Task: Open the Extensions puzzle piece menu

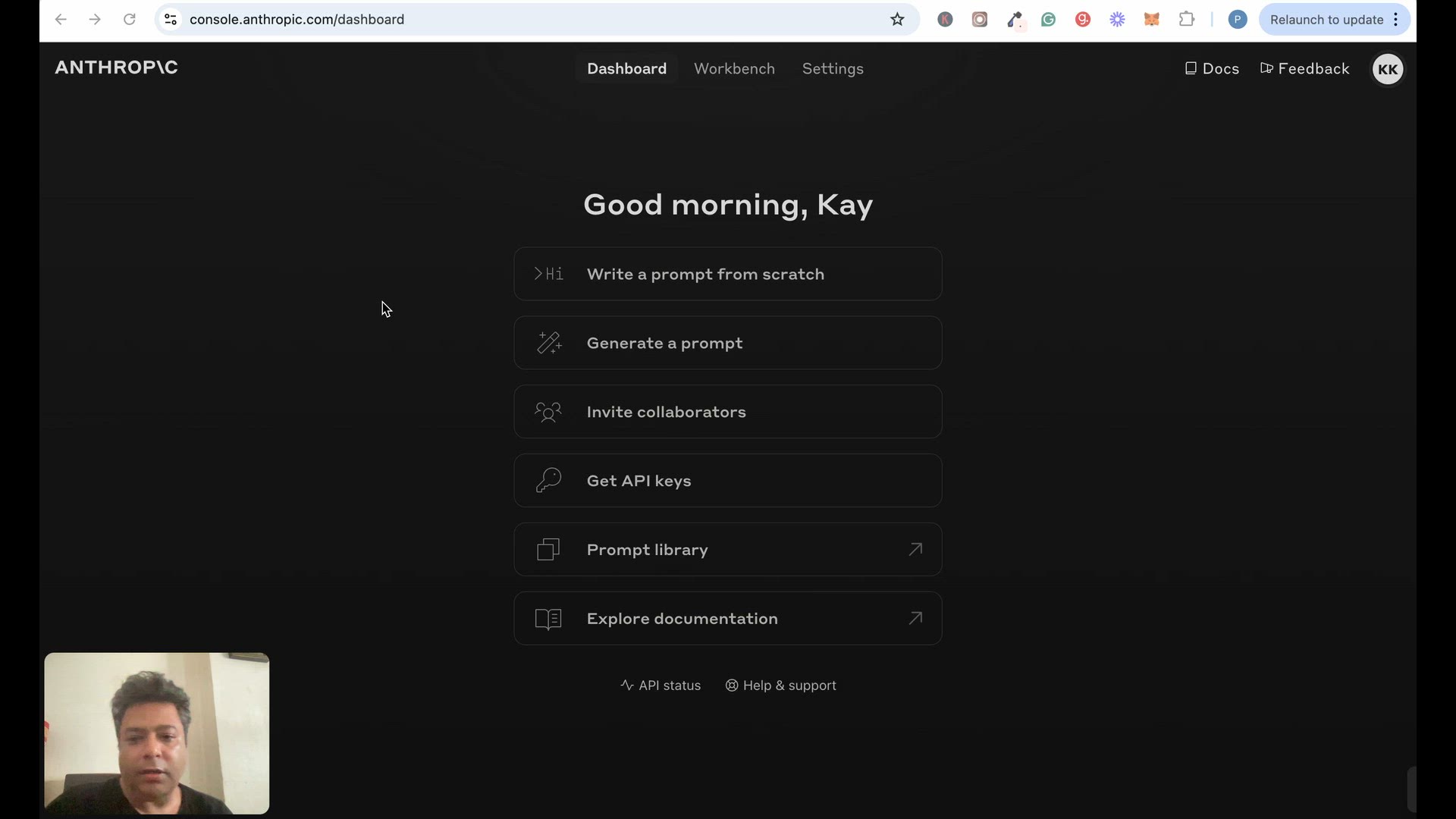Action: pyautogui.click(x=1187, y=20)
